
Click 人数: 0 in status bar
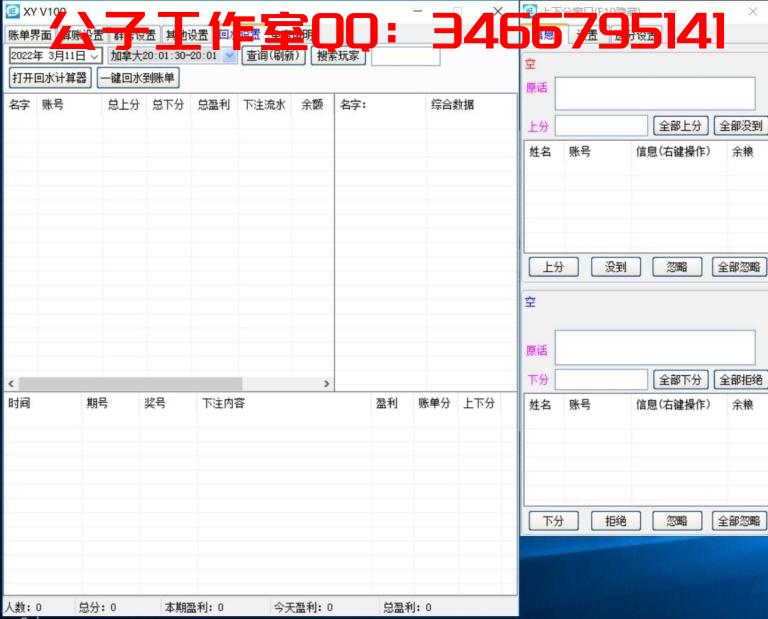point(23,607)
